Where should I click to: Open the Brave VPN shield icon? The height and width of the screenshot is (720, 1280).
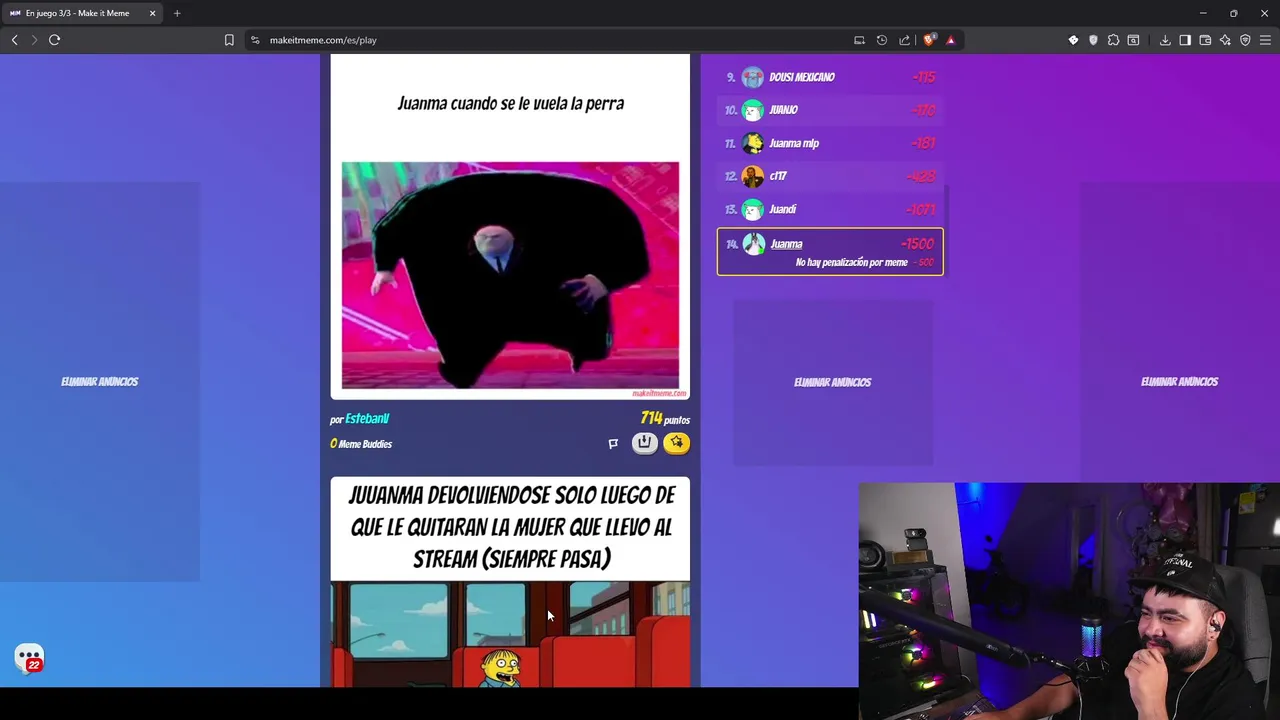point(1245,40)
